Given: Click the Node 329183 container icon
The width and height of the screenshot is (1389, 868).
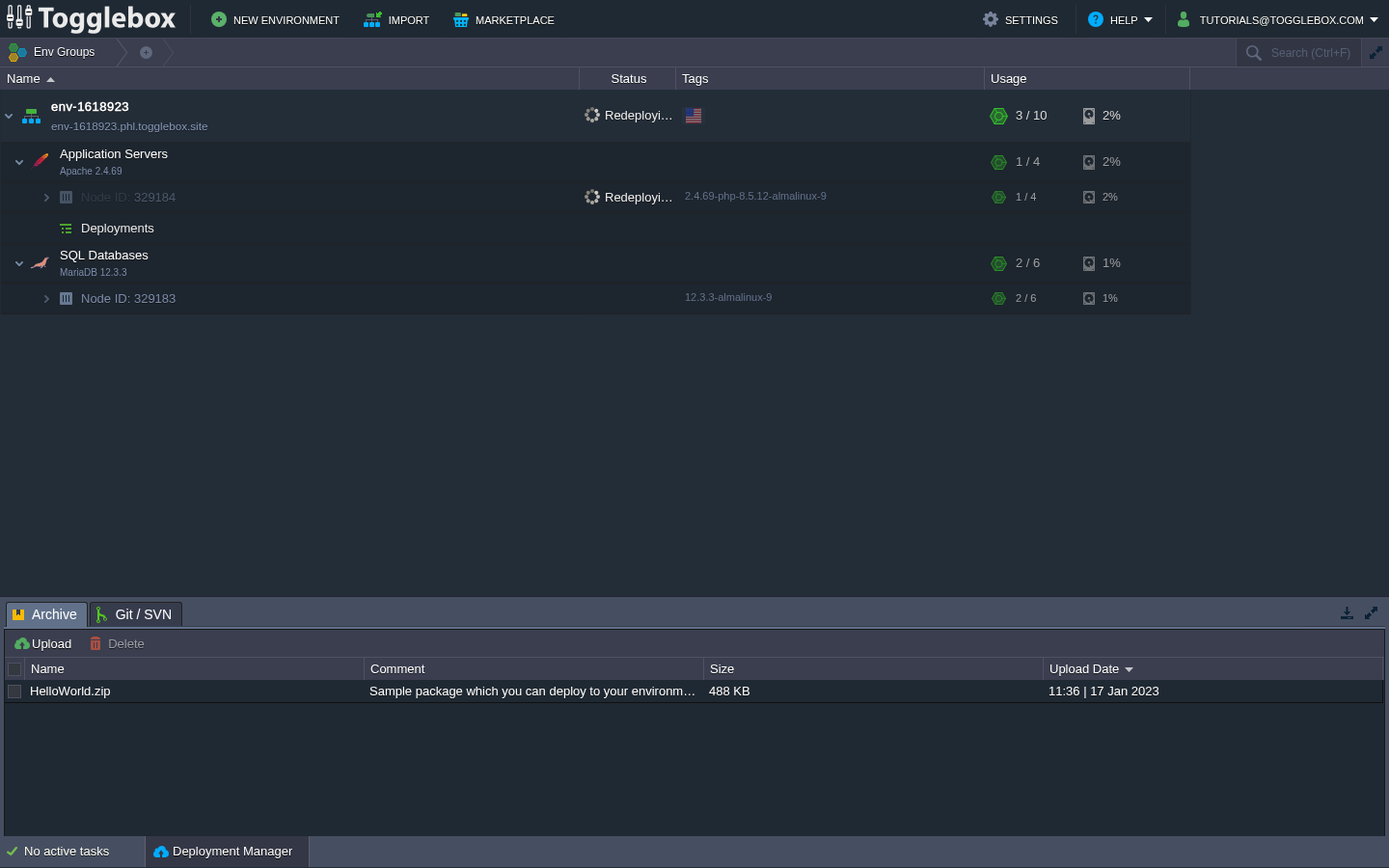Looking at the screenshot, I should [66, 299].
